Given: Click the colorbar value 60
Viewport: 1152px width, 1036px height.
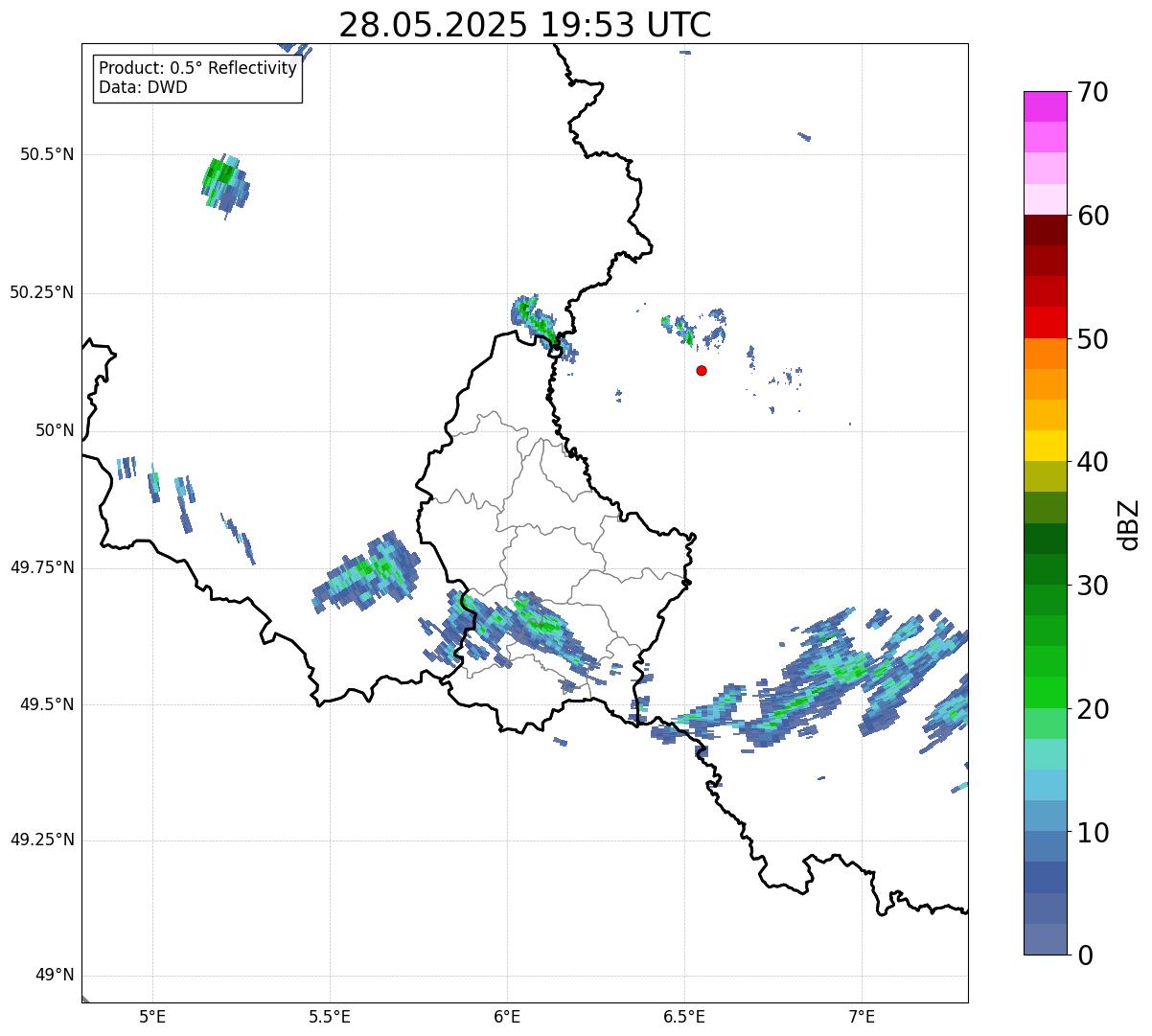Looking at the screenshot, I should [x=1093, y=216].
